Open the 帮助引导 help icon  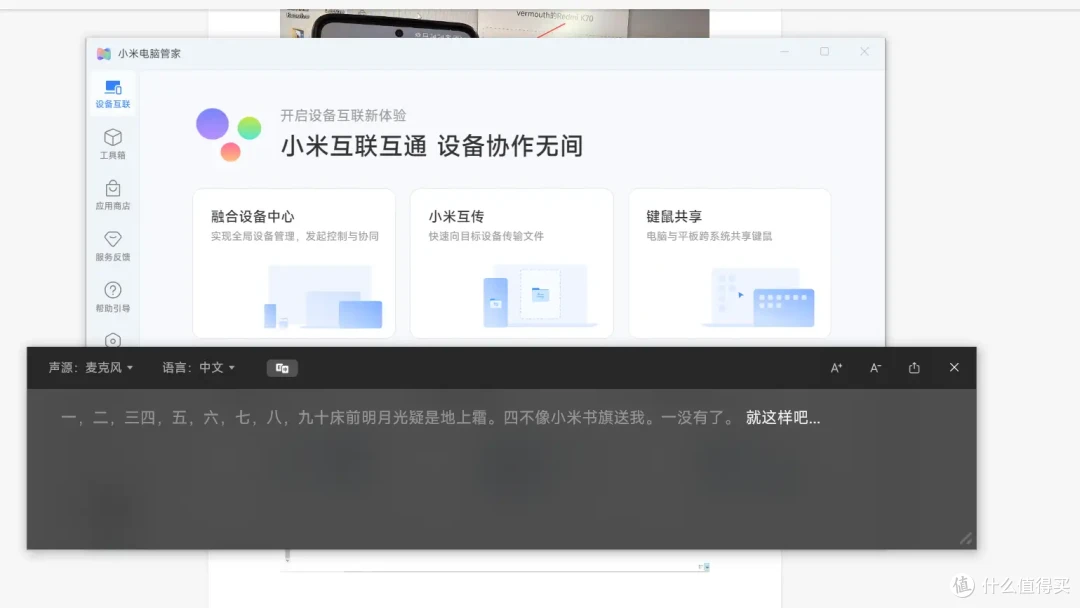tap(112, 297)
